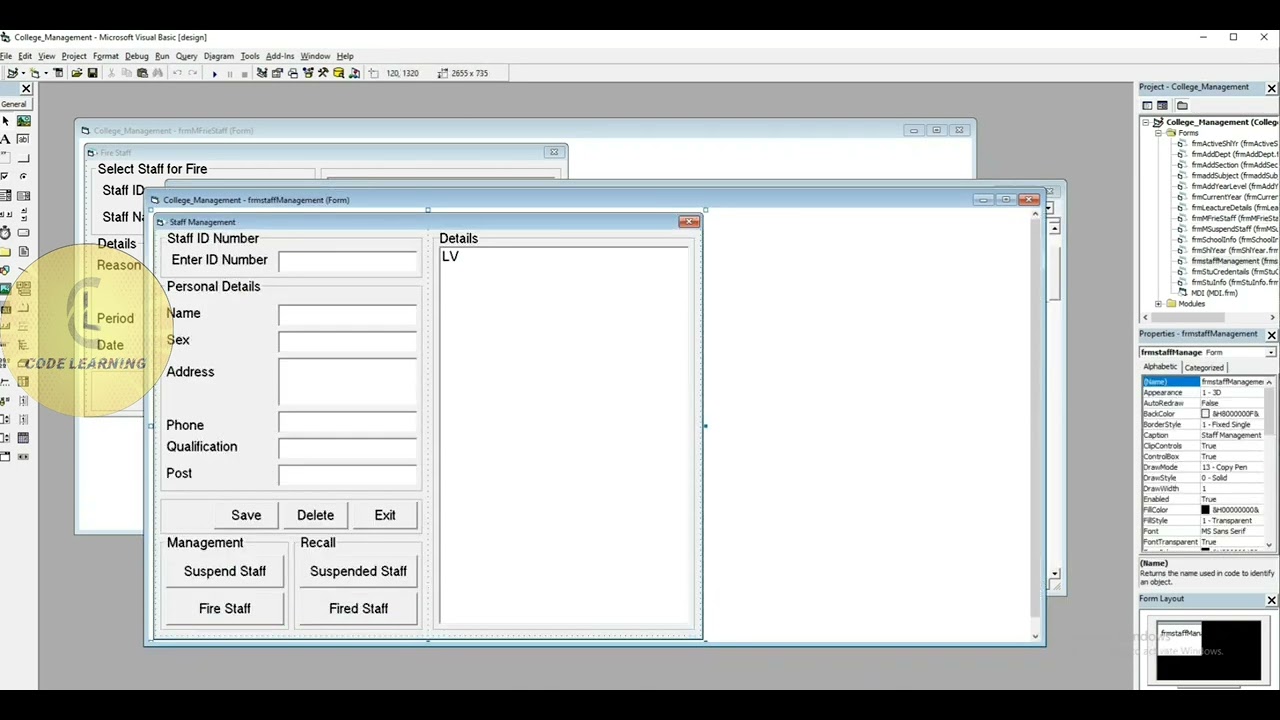The width and height of the screenshot is (1280, 720).
Task: Close the Form Layout panel
Action: tap(1271, 600)
